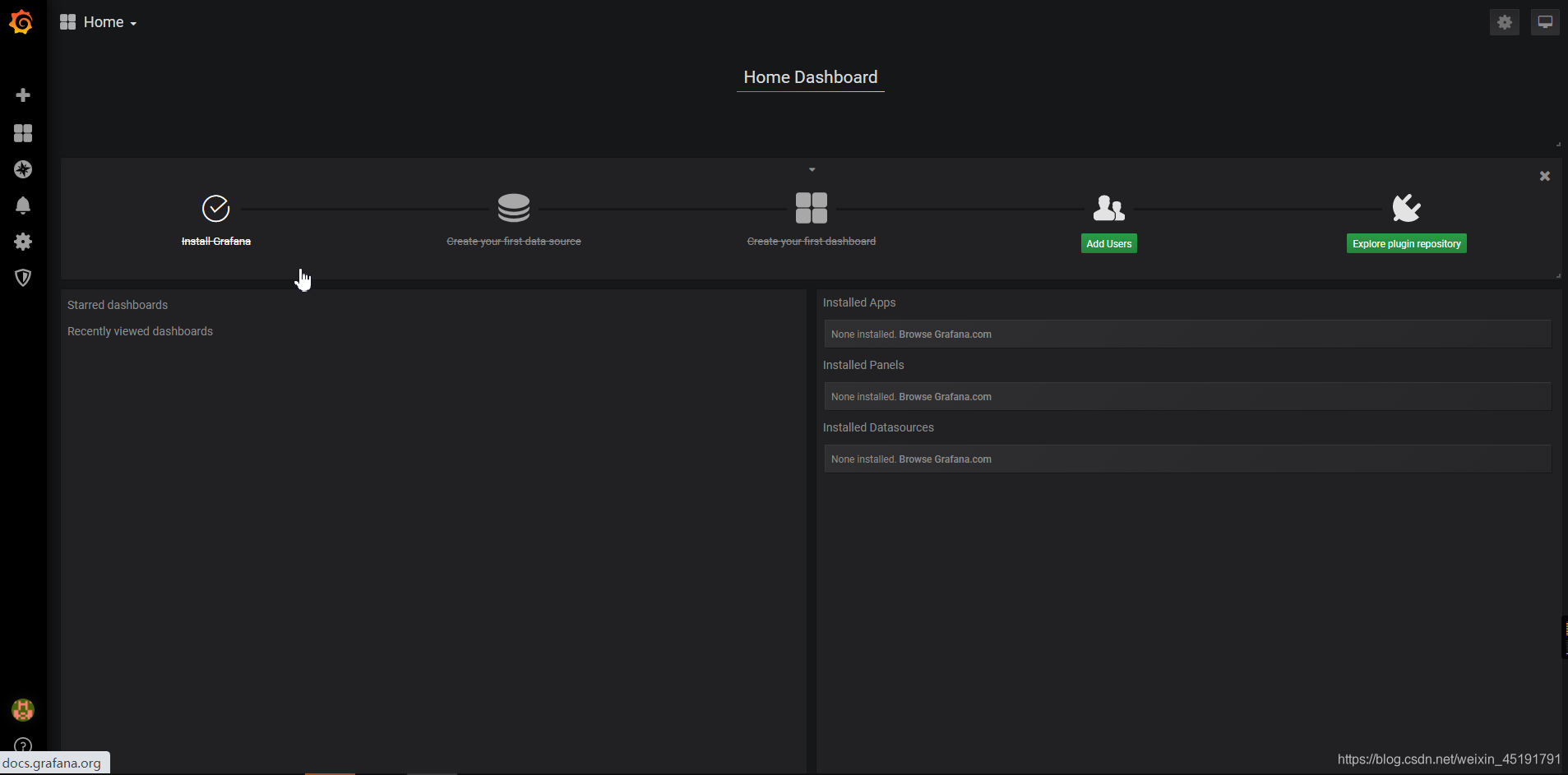
Task: Open Browse Grafana.com under Installed Apps
Action: coord(945,334)
